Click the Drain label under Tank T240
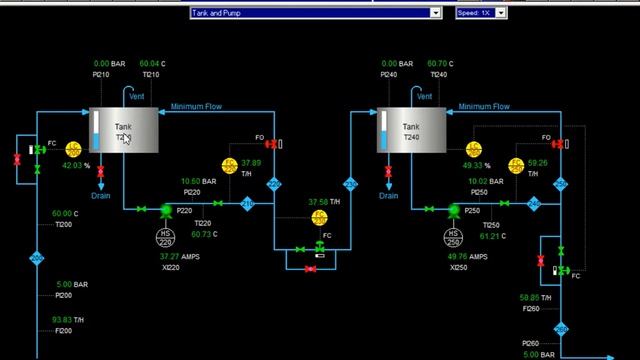640x360 pixels. pos(389,196)
